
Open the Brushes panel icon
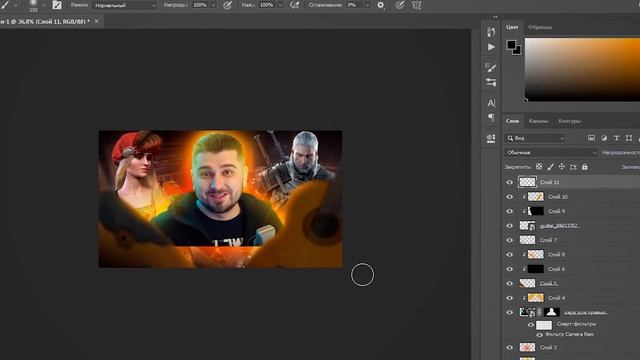pos(491,67)
